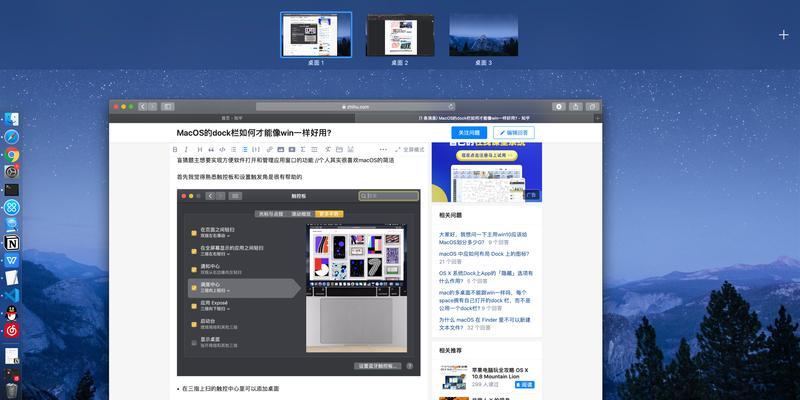Toggle bold formatting in the answer editor
Image resolution: width=800 pixels, height=400 pixels.
click(175, 149)
